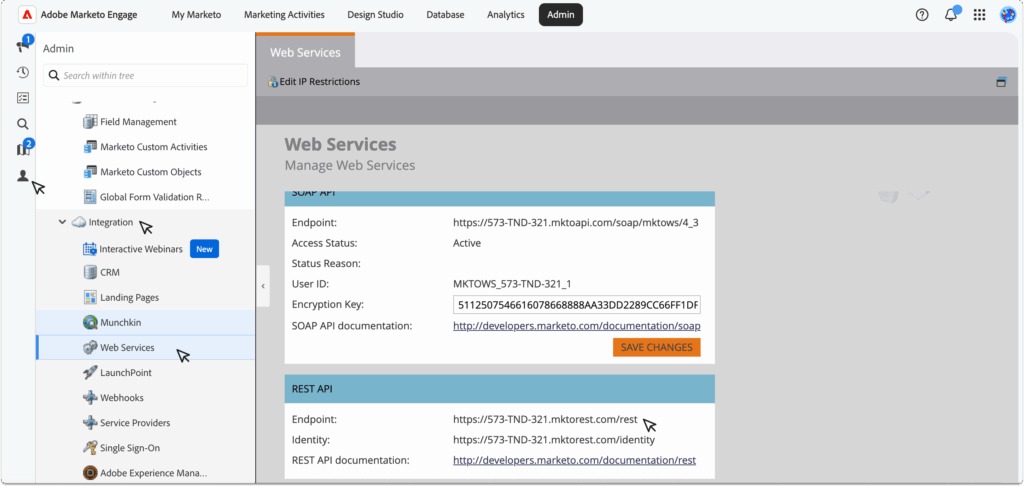Click the magnifier search icon in left rail
Viewport: 1024px width, 486px height.
[x=22, y=124]
